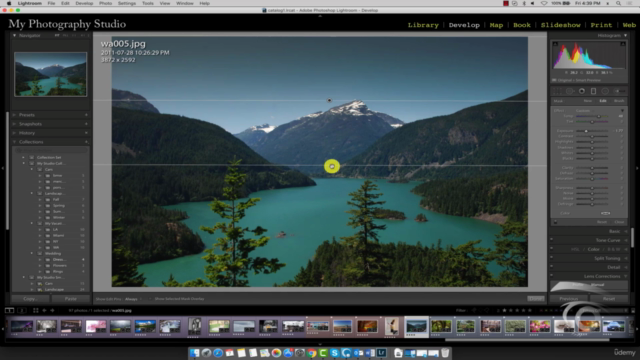
Task: Click the Navigator preview thumbnail
Action: [51, 74]
